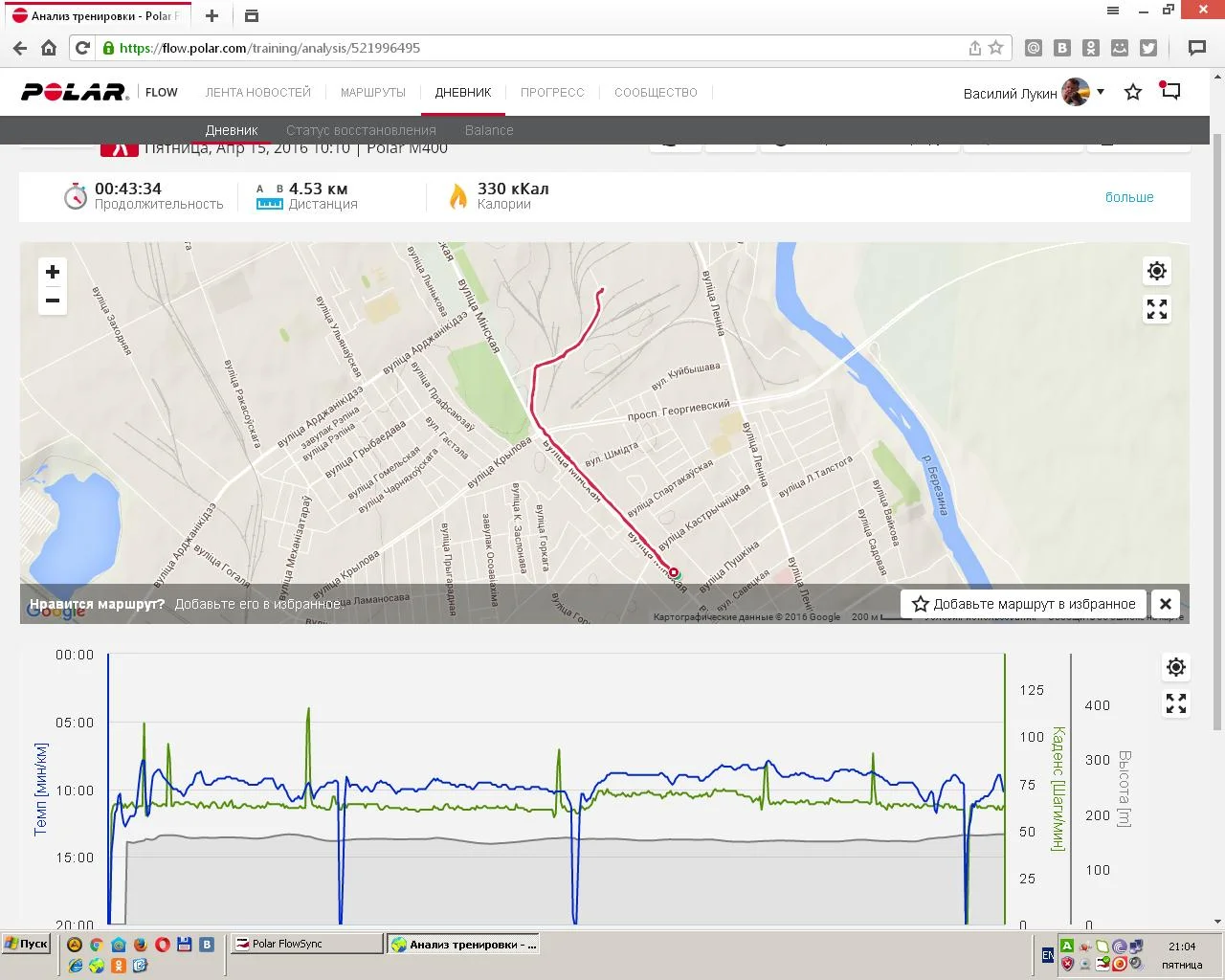Launch Opera from quick launch
The width and height of the screenshot is (1225, 980).
[x=163, y=945]
